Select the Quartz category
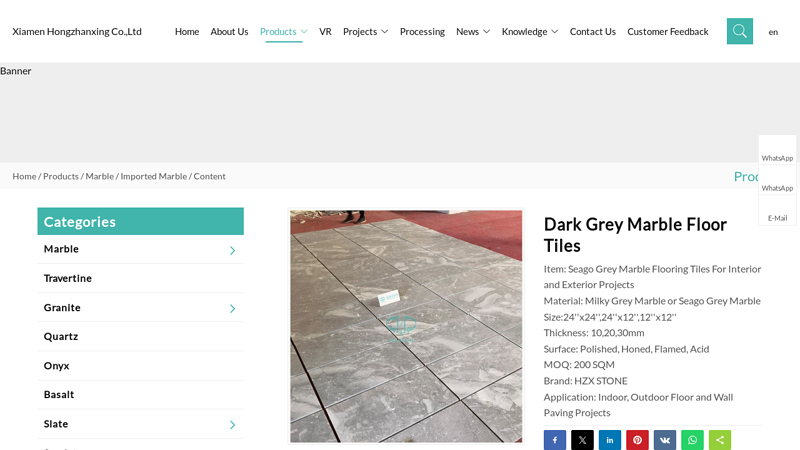The width and height of the screenshot is (800, 450). pos(61,337)
